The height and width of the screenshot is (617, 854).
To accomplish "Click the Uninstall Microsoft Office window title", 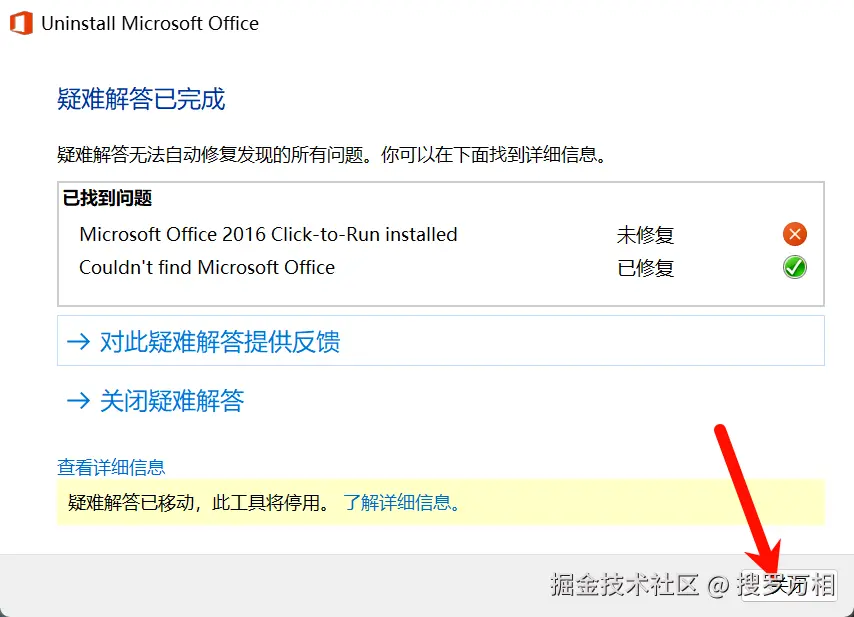I will pos(150,24).
